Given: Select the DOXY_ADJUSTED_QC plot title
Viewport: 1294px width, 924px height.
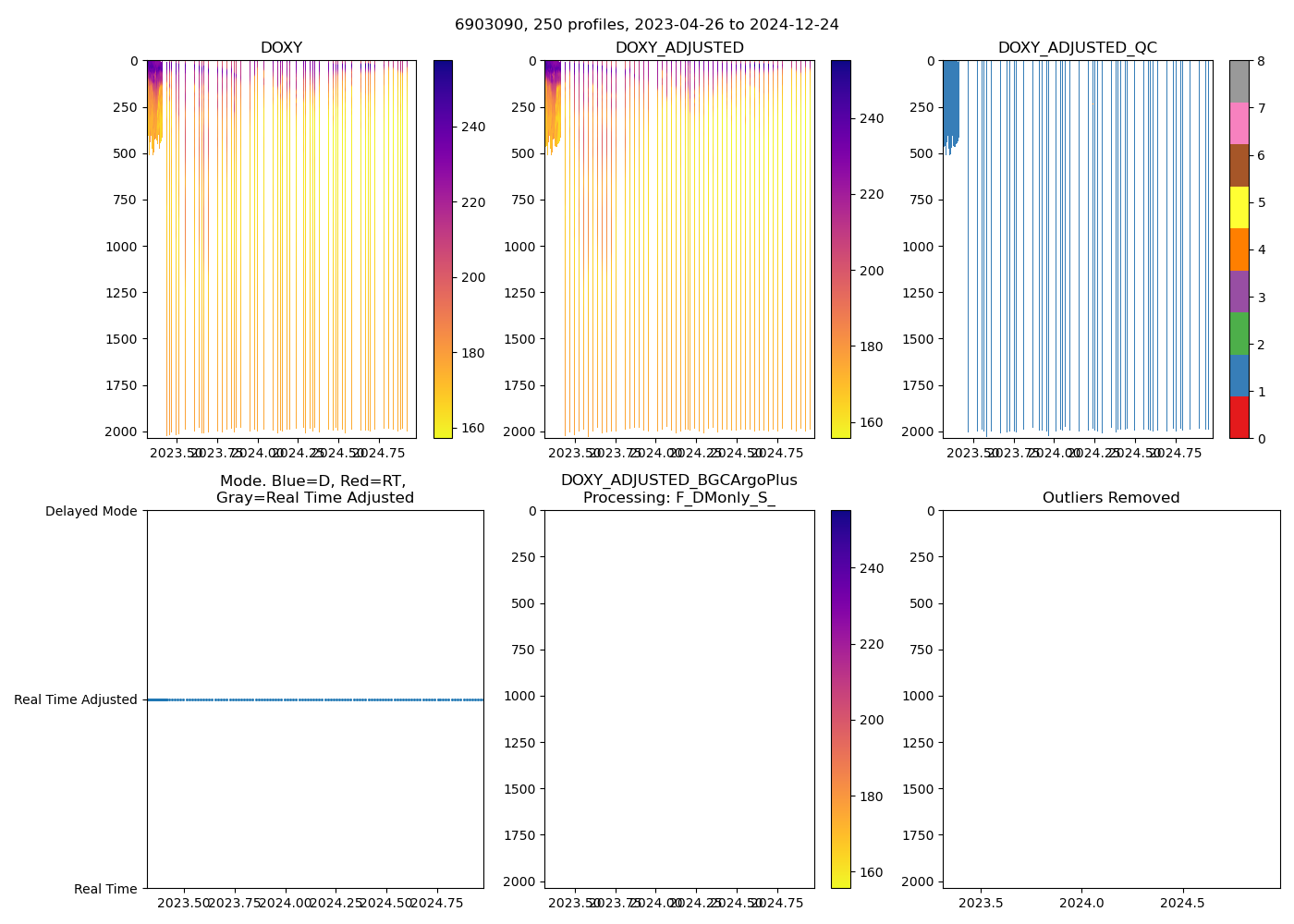Looking at the screenshot, I should pos(1077,48).
